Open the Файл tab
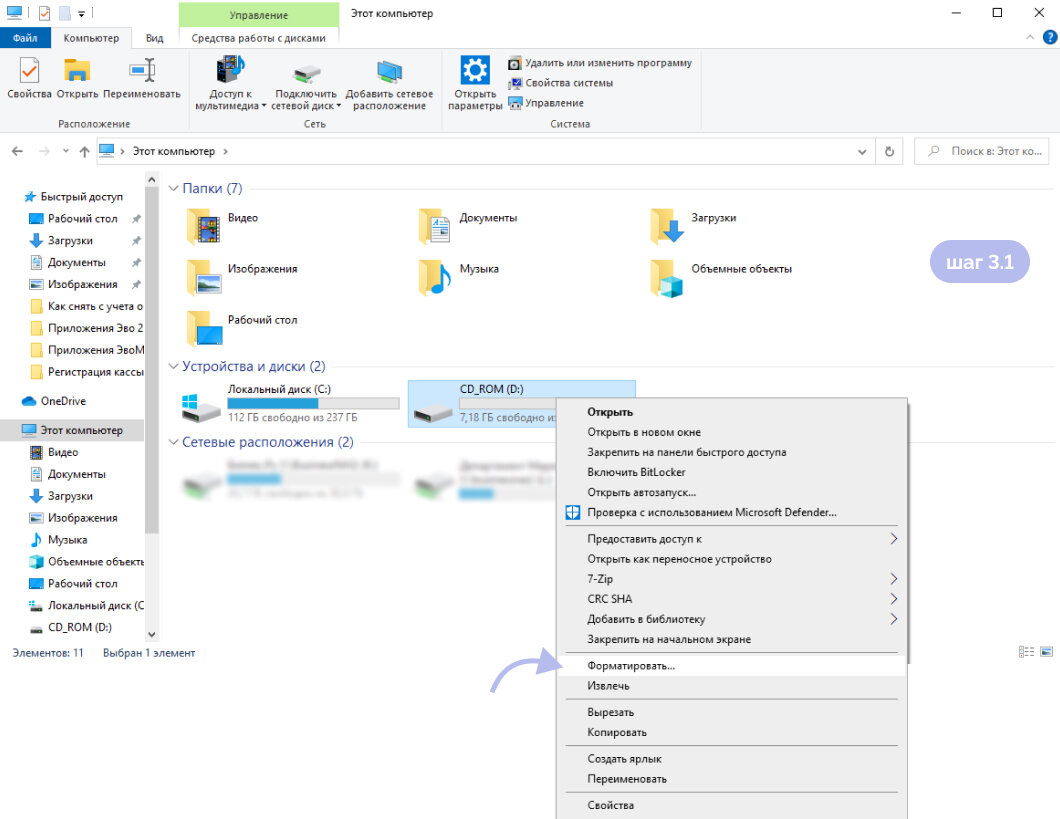 click(x=25, y=38)
